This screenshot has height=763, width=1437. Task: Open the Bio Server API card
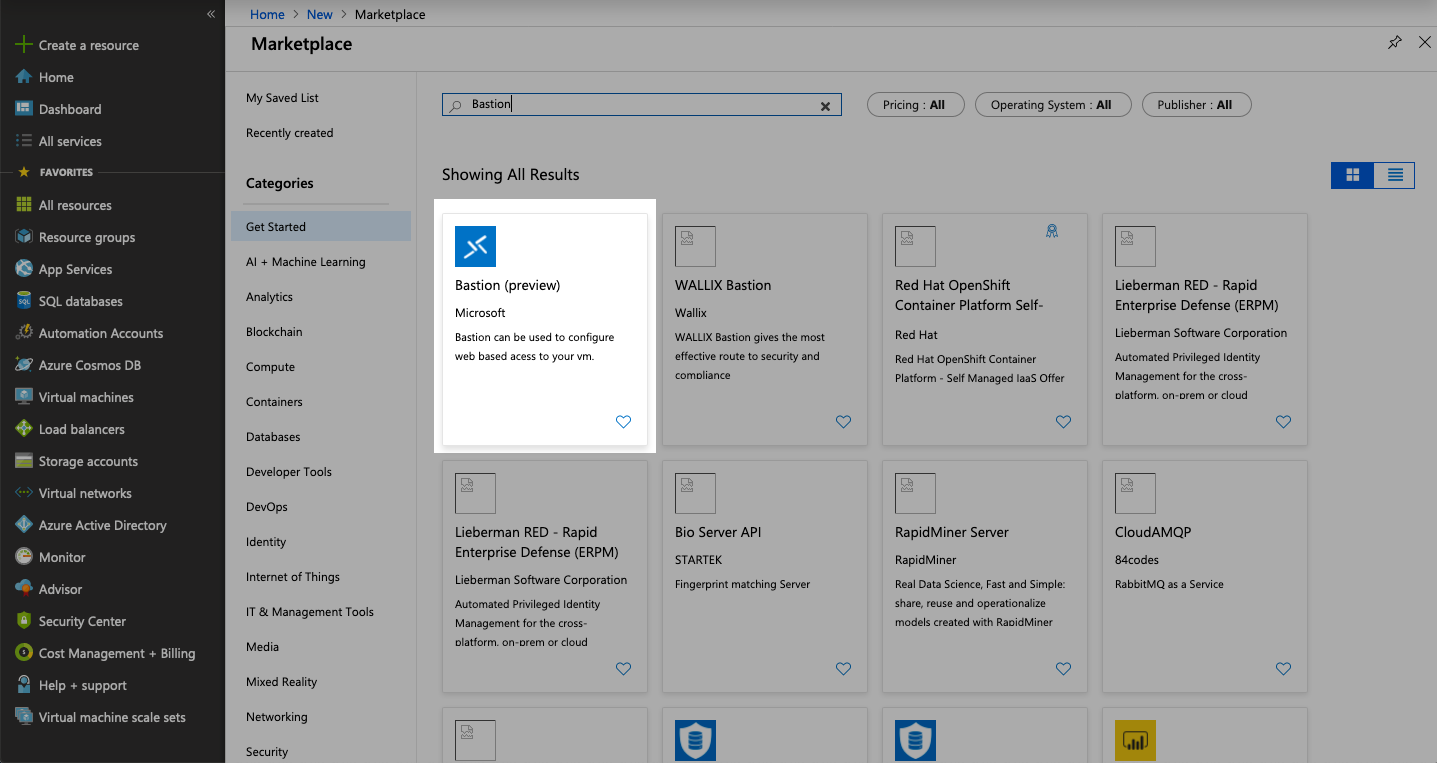click(765, 576)
